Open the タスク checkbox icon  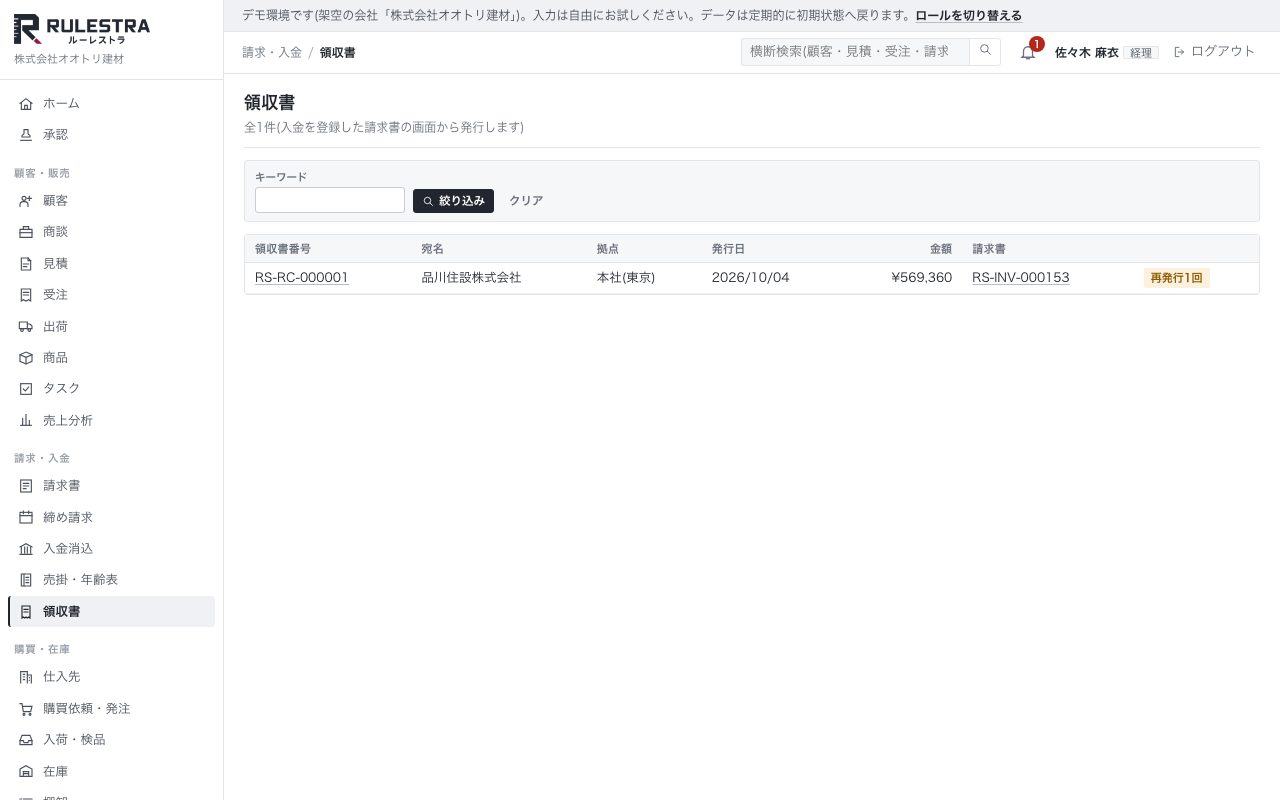[x=26, y=389]
